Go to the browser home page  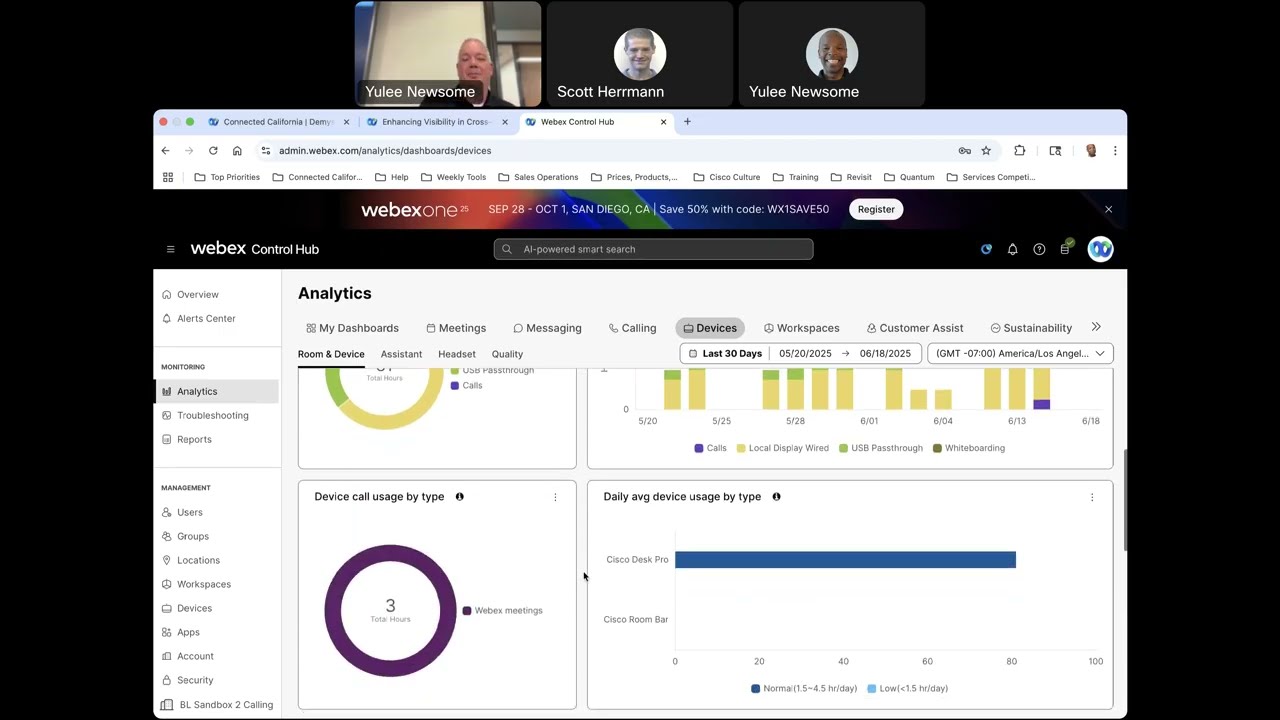(237, 150)
